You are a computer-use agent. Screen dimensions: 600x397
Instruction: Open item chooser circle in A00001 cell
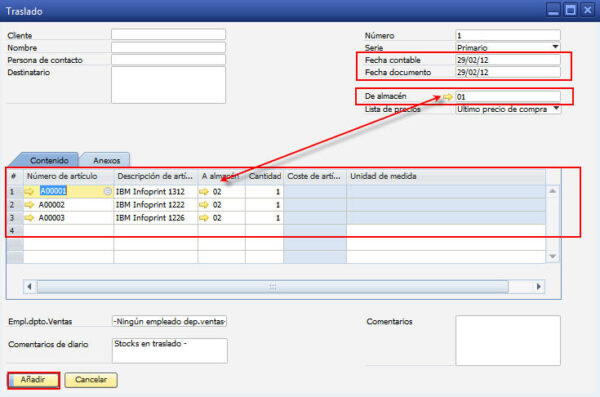coord(108,191)
